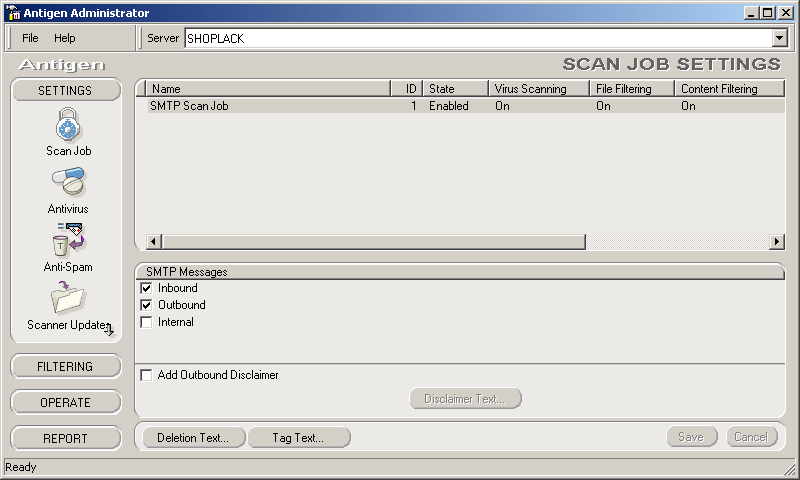This screenshot has height=480, width=800.
Task: Maximize the Antigen Administrator window
Action: tap(767, 13)
